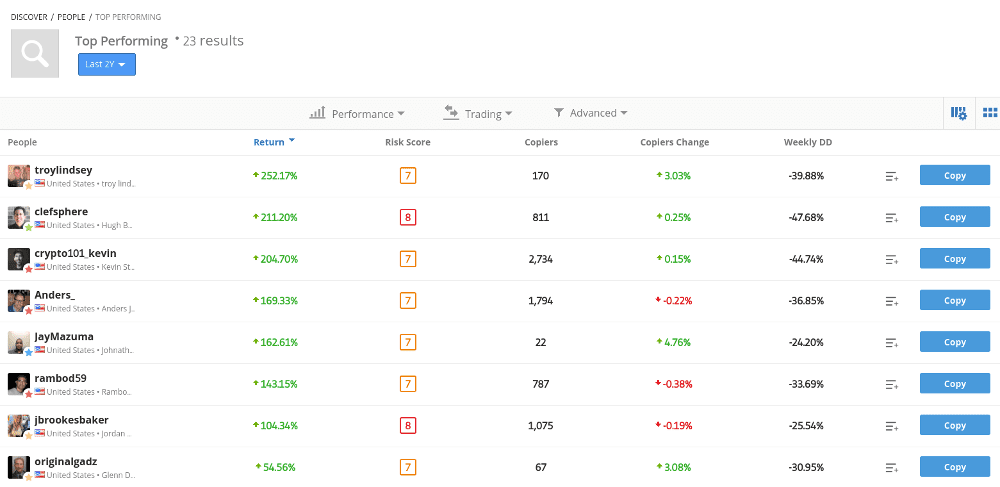Expand the Advanced filter dropdown
1000x487 pixels.
tap(591, 113)
